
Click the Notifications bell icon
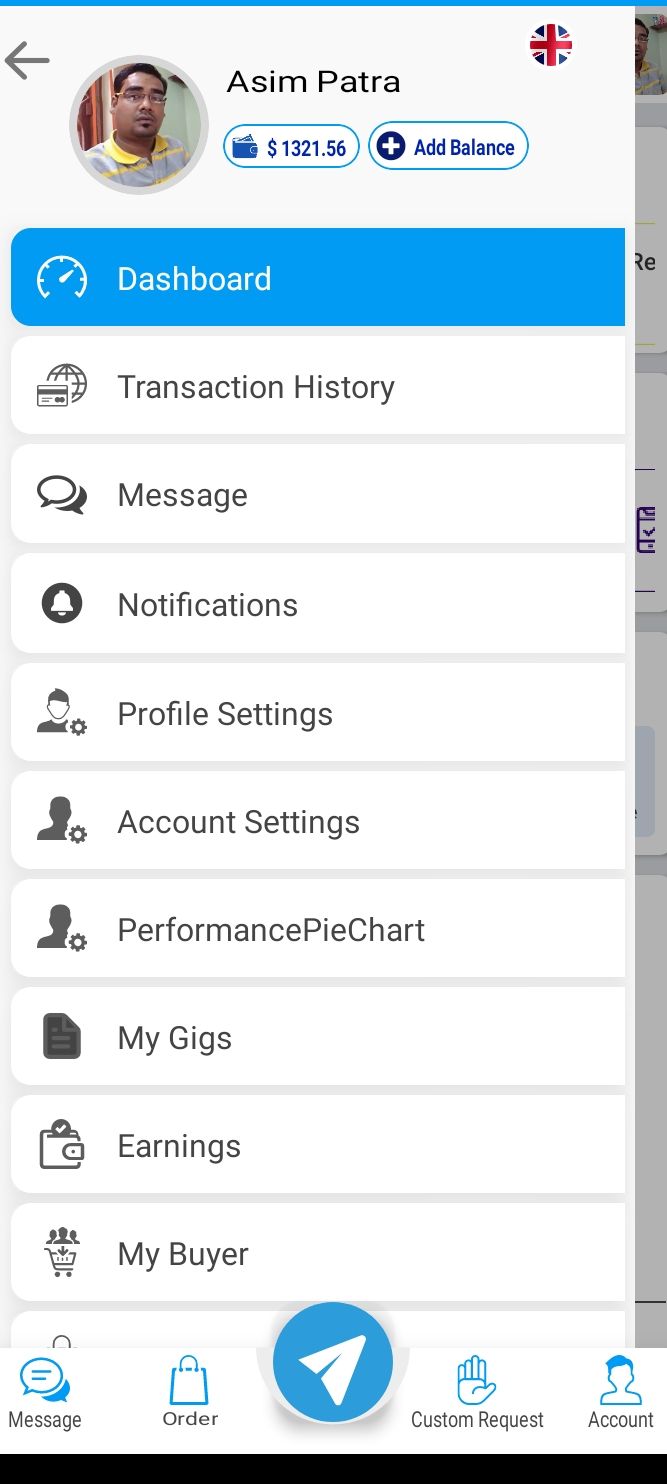coord(62,604)
